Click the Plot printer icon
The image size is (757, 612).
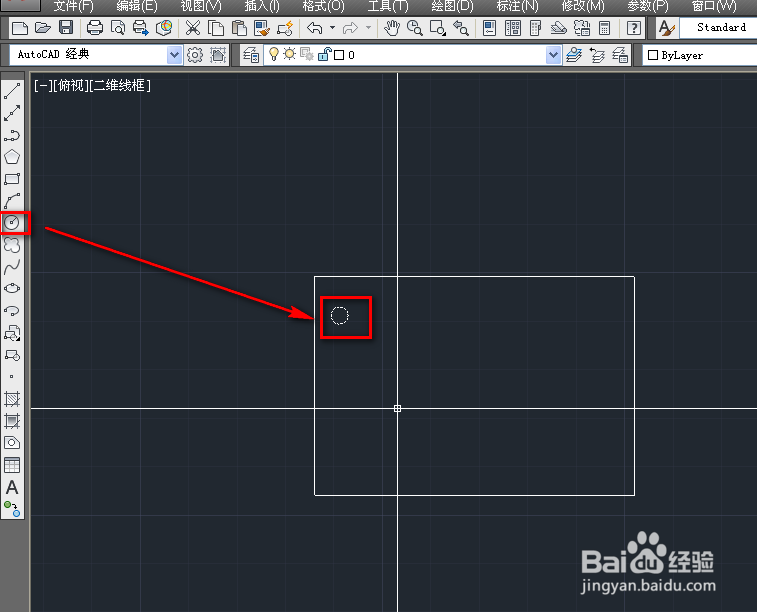[95, 28]
